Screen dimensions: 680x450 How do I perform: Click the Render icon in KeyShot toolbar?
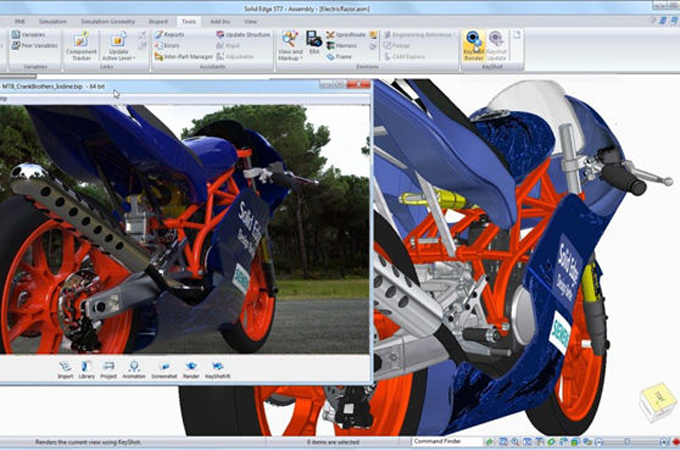click(191, 369)
